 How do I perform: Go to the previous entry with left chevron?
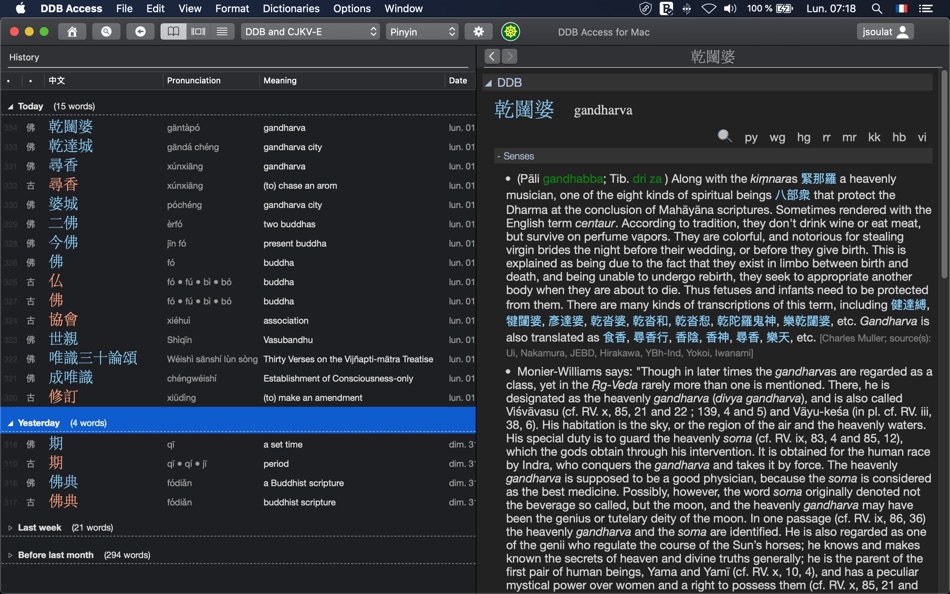[x=492, y=56]
